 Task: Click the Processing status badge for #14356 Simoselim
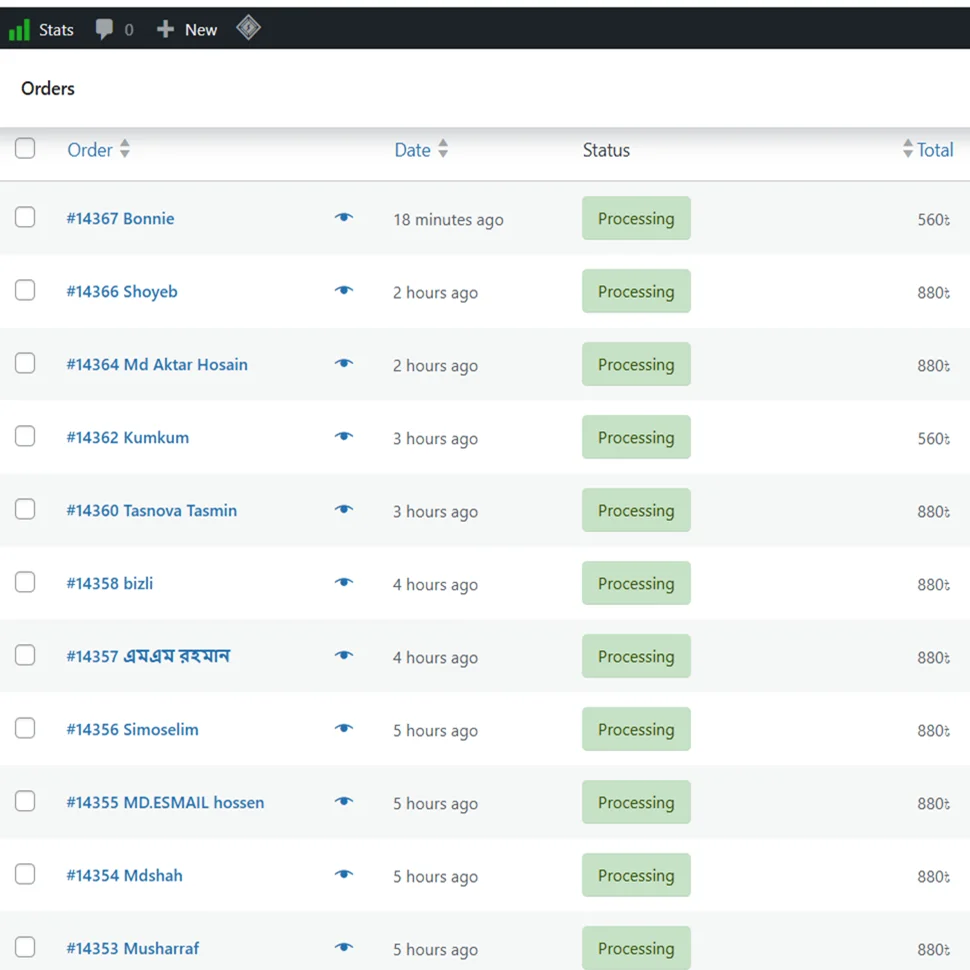pos(636,729)
